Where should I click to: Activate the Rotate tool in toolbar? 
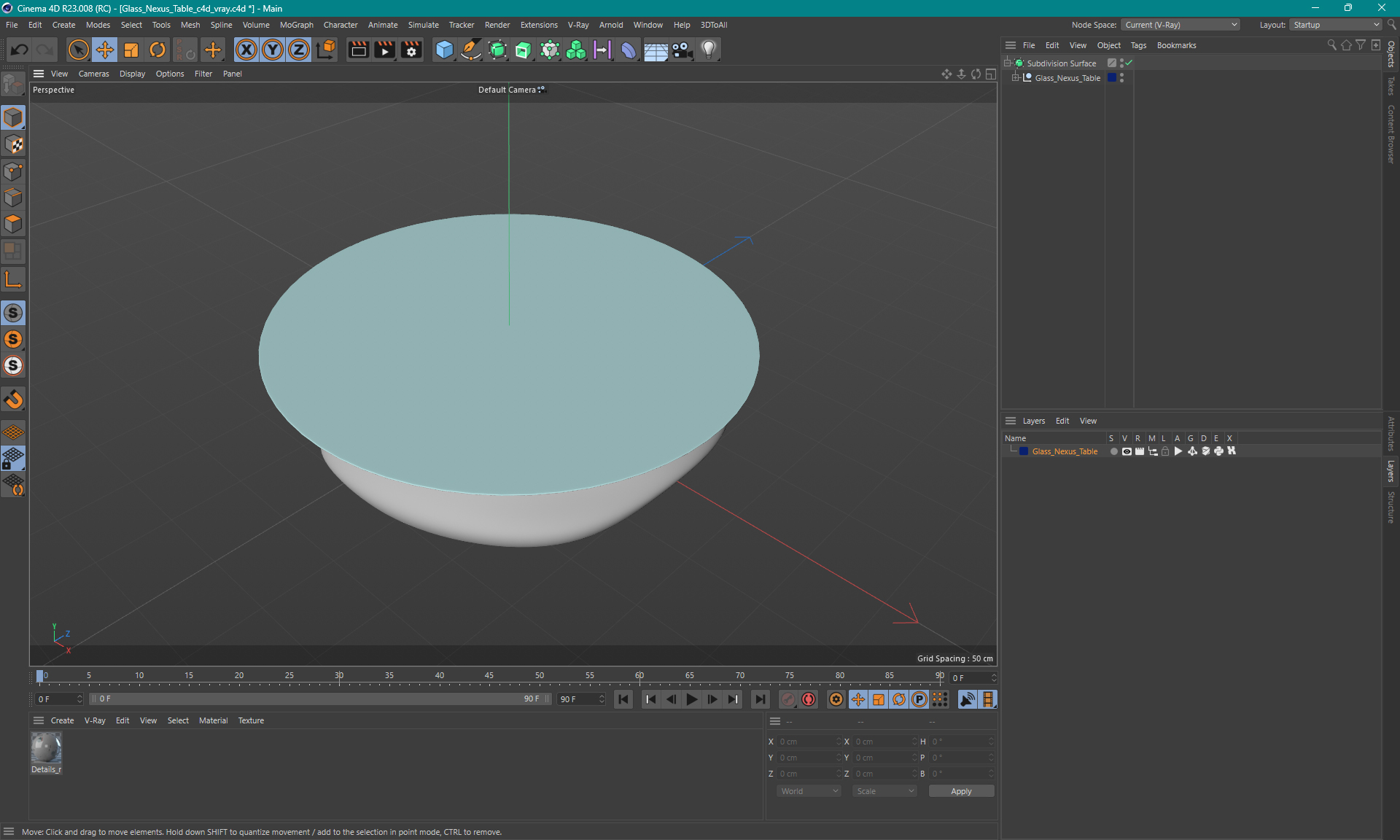tap(157, 50)
